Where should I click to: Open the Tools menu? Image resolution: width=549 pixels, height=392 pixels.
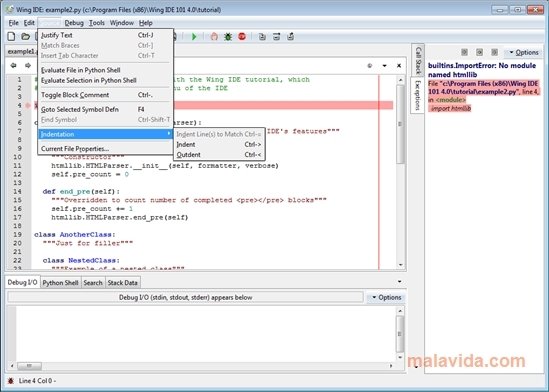point(97,23)
